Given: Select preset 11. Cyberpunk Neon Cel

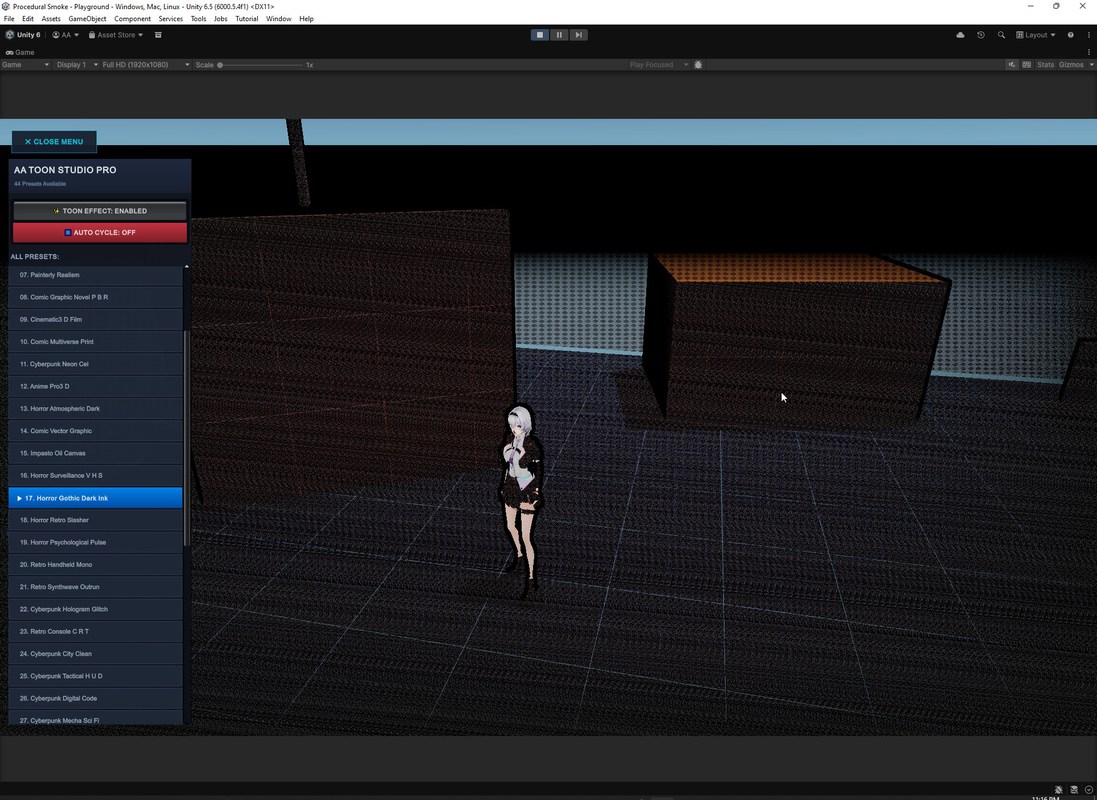Looking at the screenshot, I should click(95, 364).
